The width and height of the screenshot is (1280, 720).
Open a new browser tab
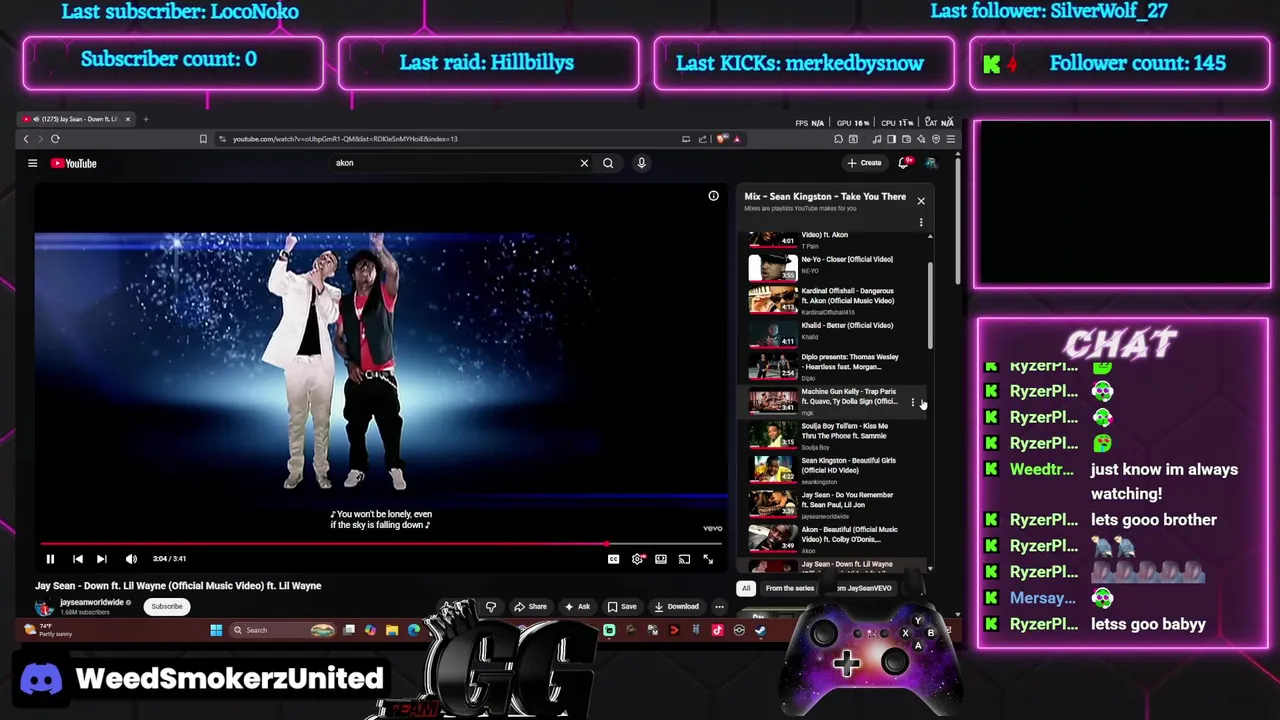click(x=145, y=119)
